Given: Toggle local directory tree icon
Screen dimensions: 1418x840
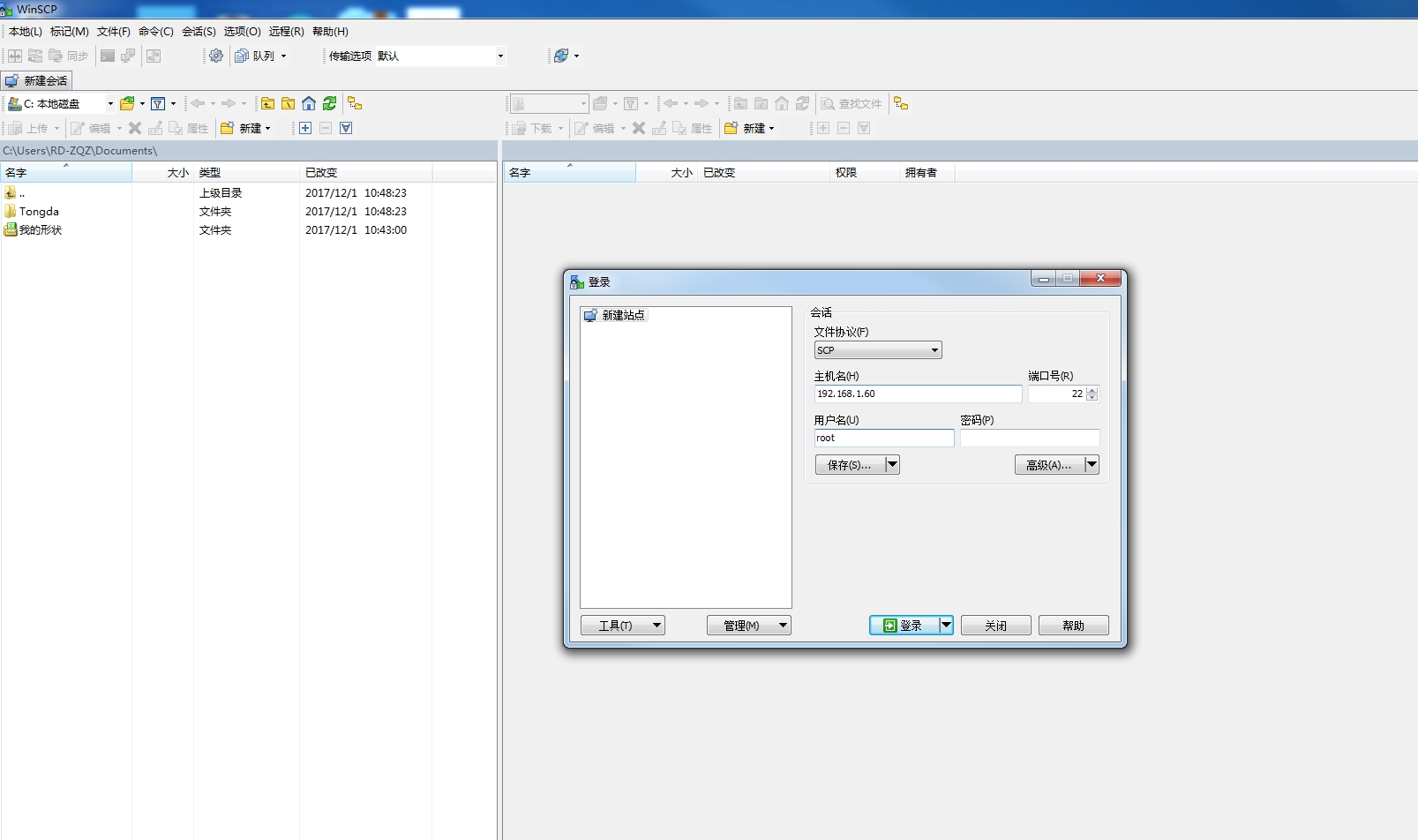Looking at the screenshot, I should (x=355, y=103).
